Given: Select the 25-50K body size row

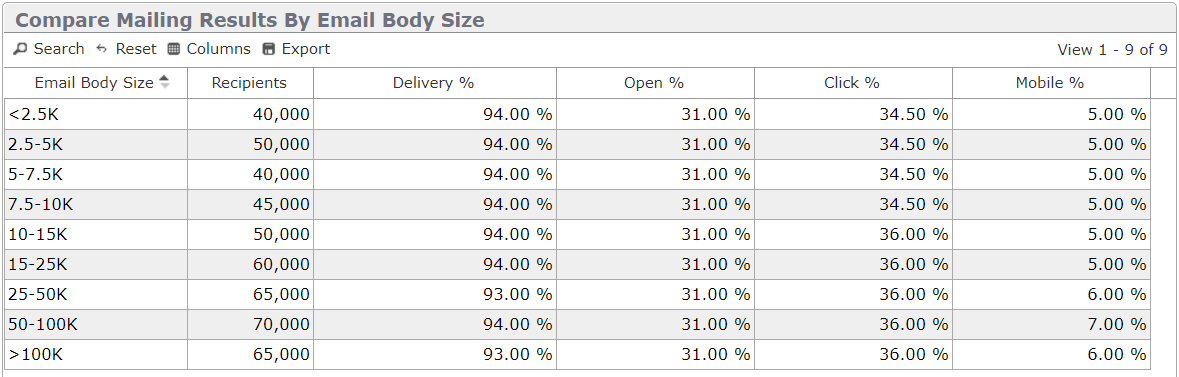Looking at the screenshot, I should (577, 295).
